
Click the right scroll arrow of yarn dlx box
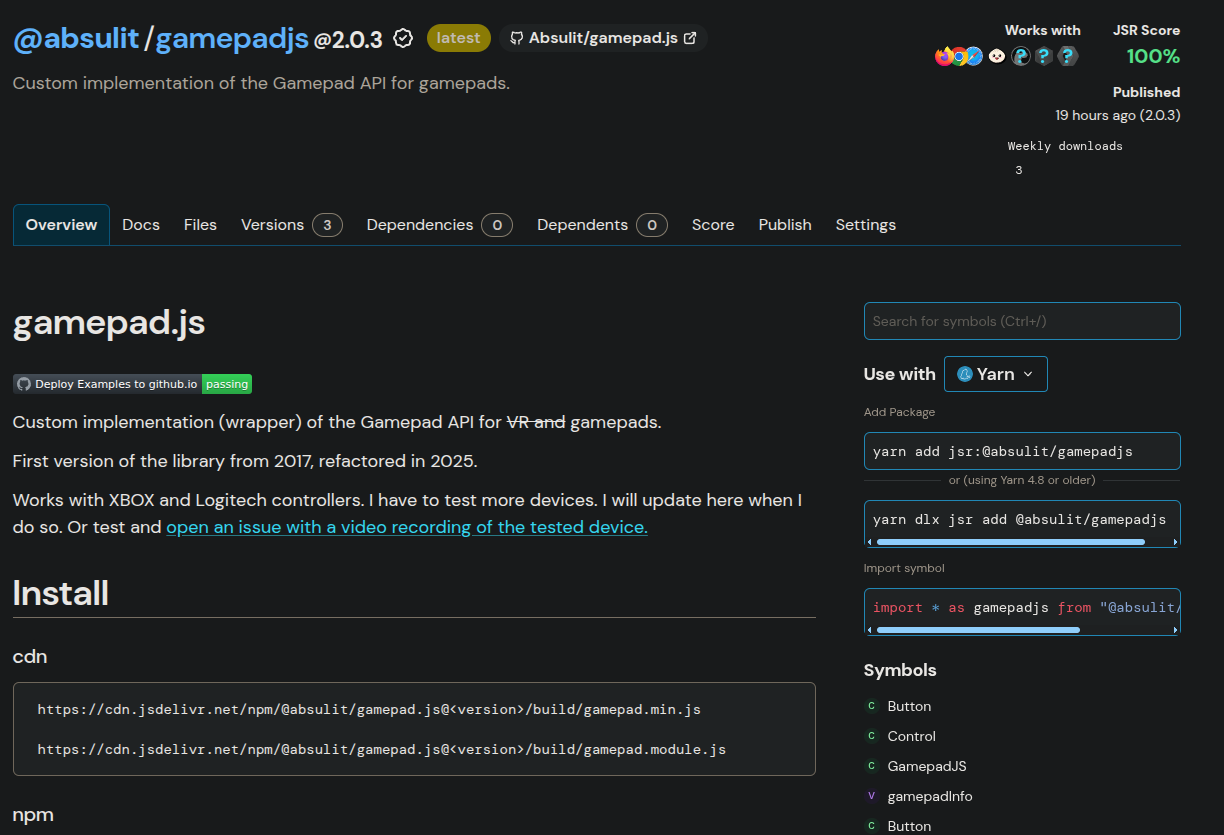point(1174,542)
